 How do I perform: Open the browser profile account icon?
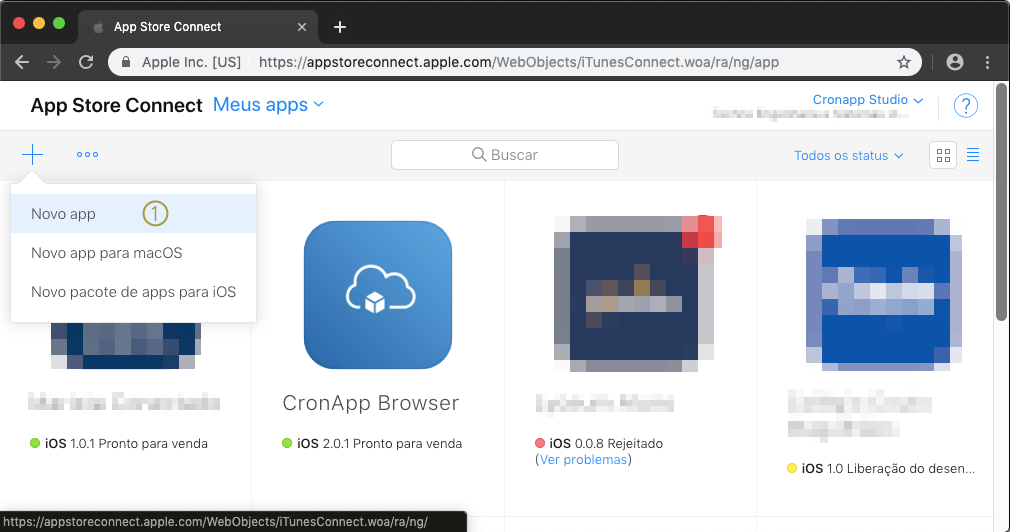[955, 62]
